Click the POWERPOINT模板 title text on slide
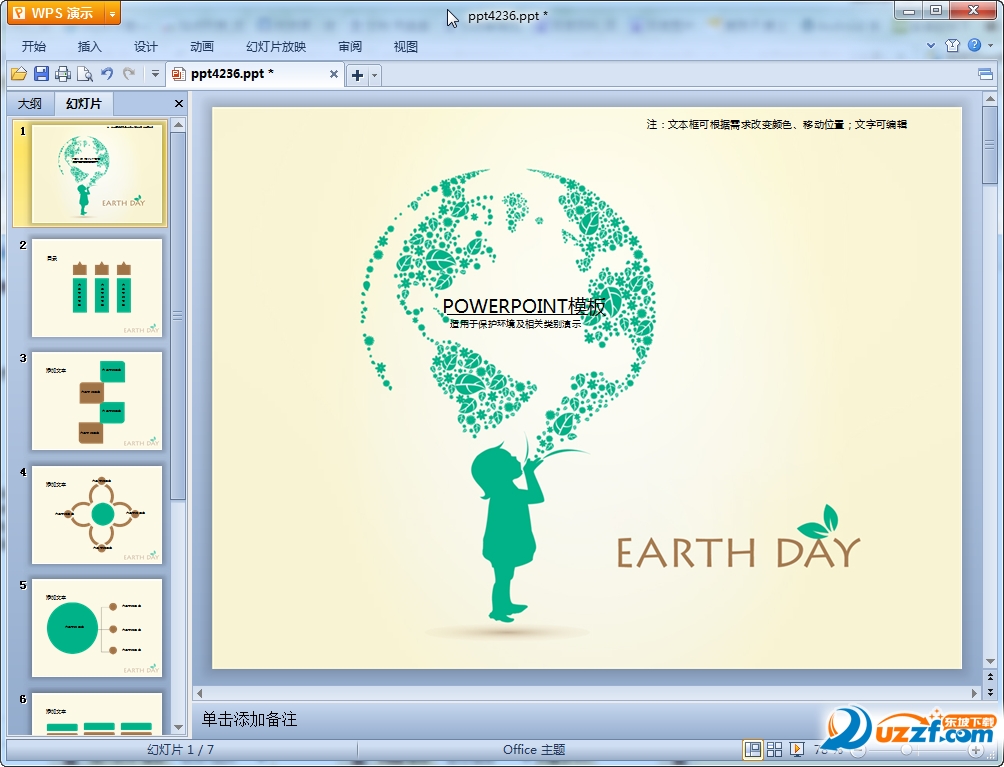 524,306
